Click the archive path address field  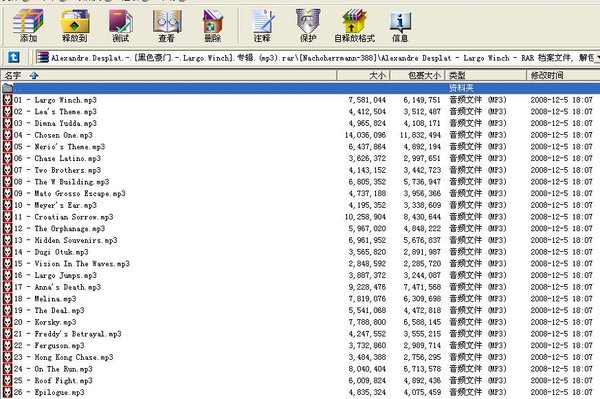click(x=318, y=58)
